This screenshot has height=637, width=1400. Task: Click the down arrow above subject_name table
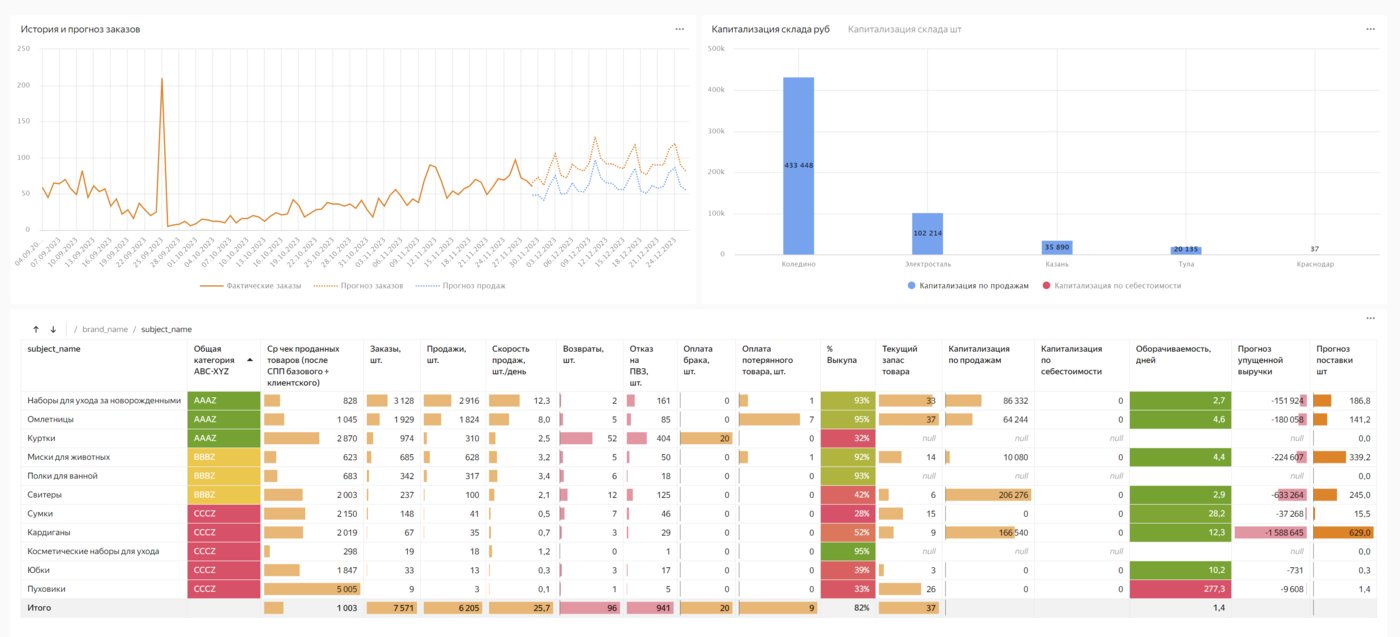[x=53, y=329]
